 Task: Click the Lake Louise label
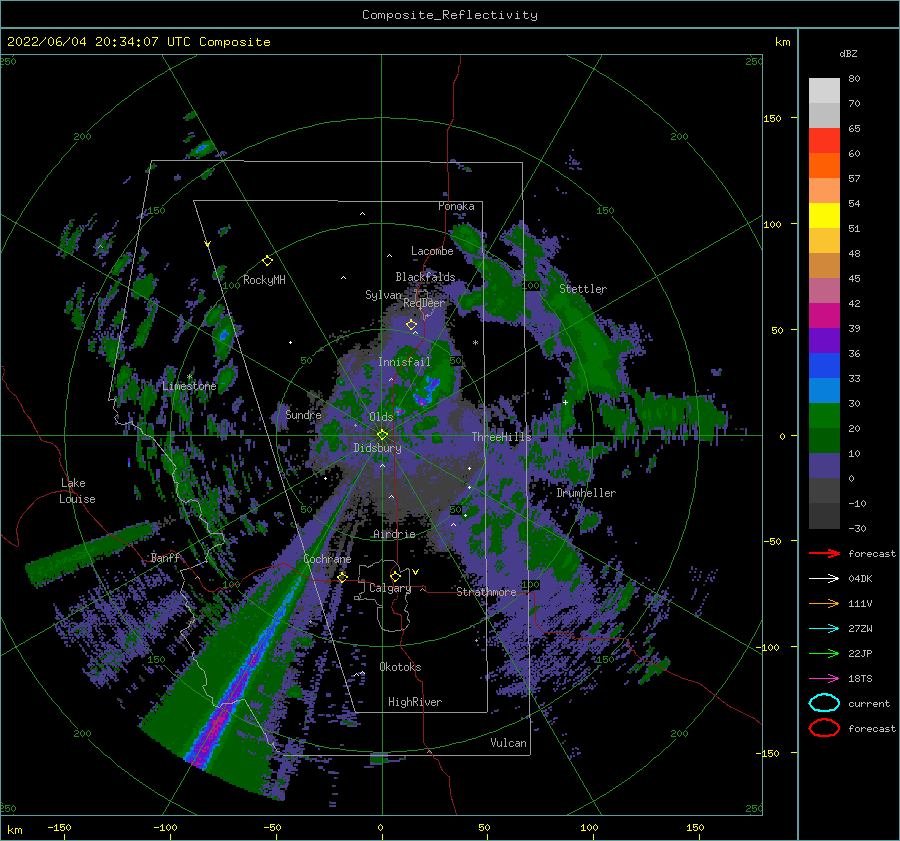(77, 491)
